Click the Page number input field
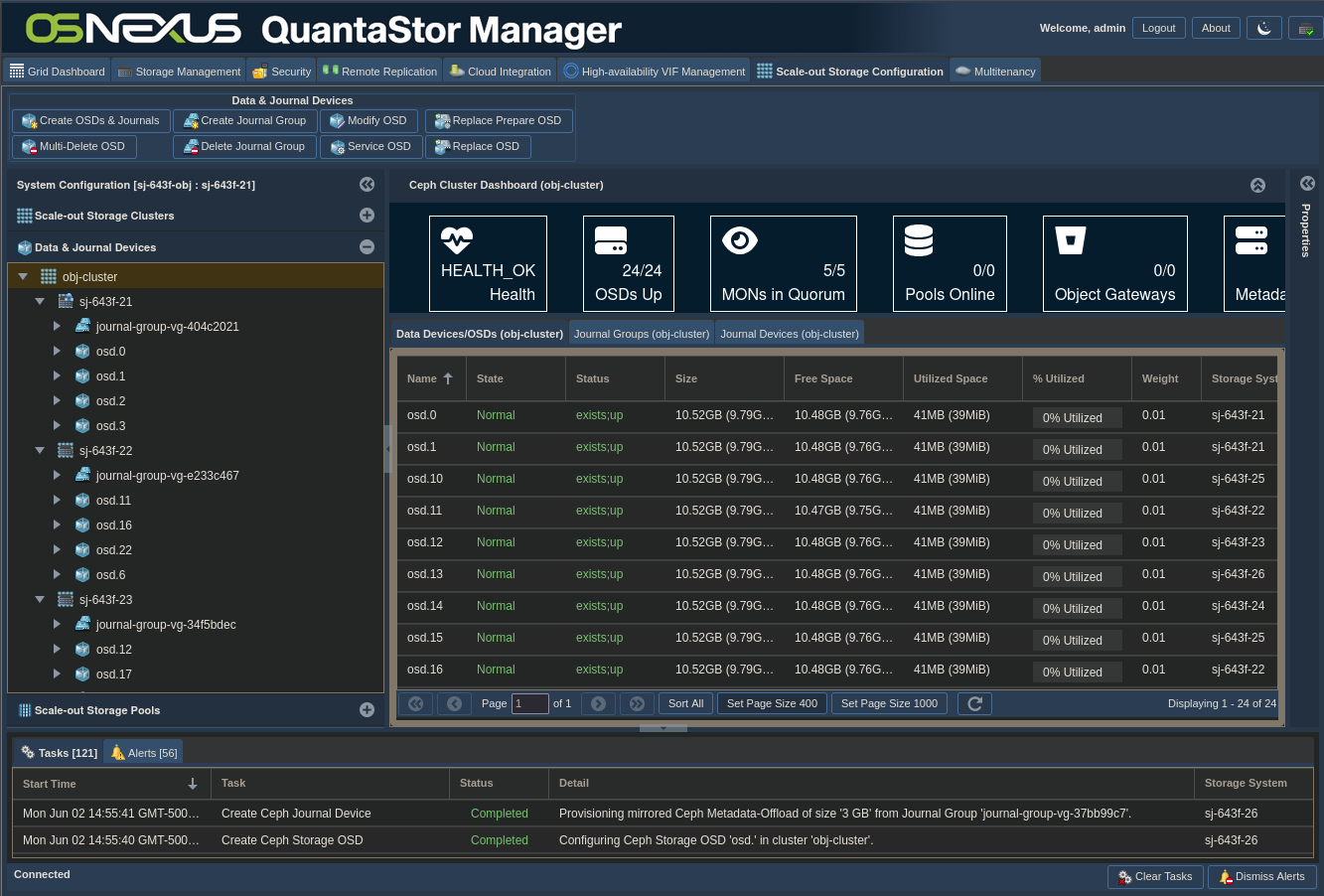Image resolution: width=1324 pixels, height=896 pixels. pyautogui.click(x=529, y=703)
